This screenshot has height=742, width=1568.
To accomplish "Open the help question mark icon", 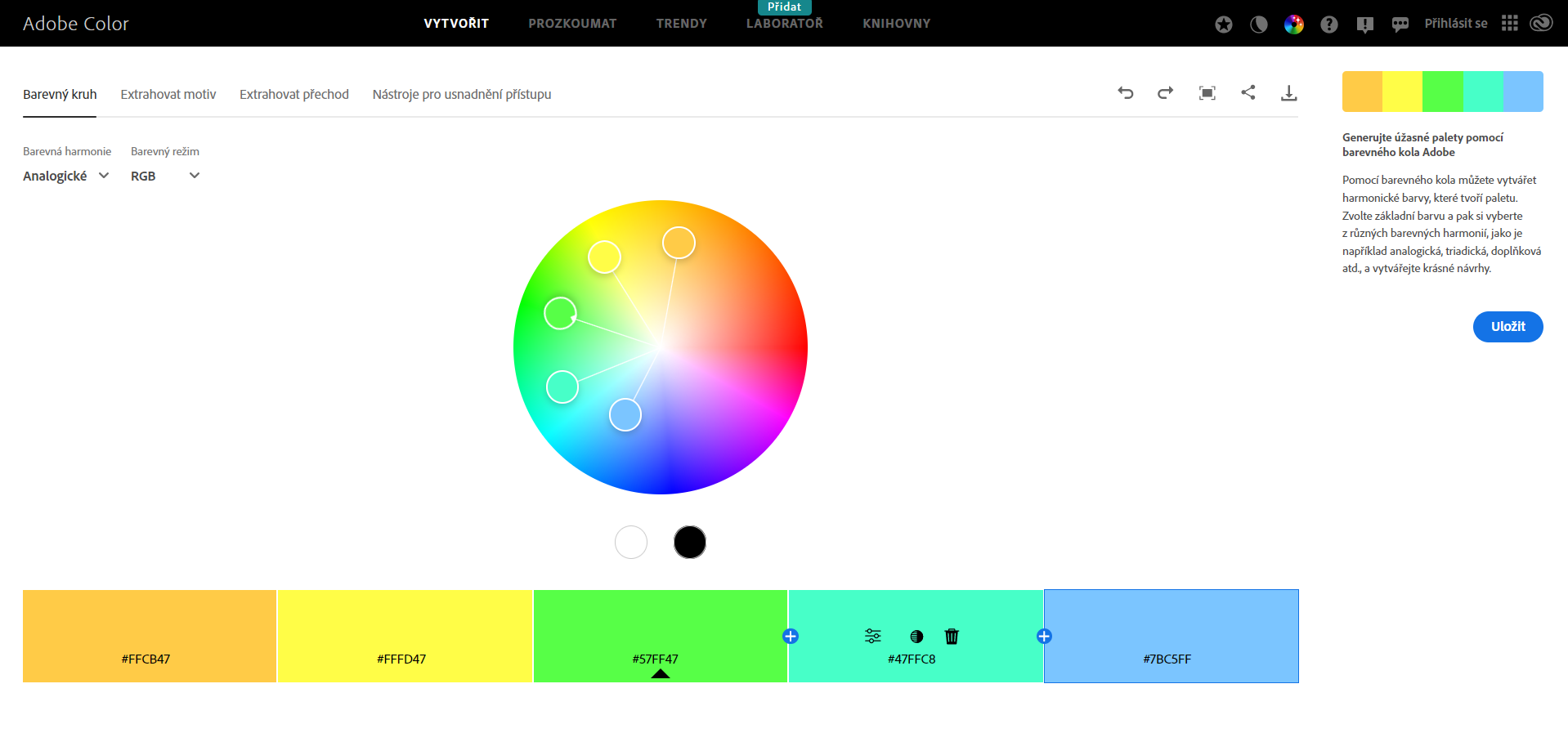I will click(x=1329, y=25).
